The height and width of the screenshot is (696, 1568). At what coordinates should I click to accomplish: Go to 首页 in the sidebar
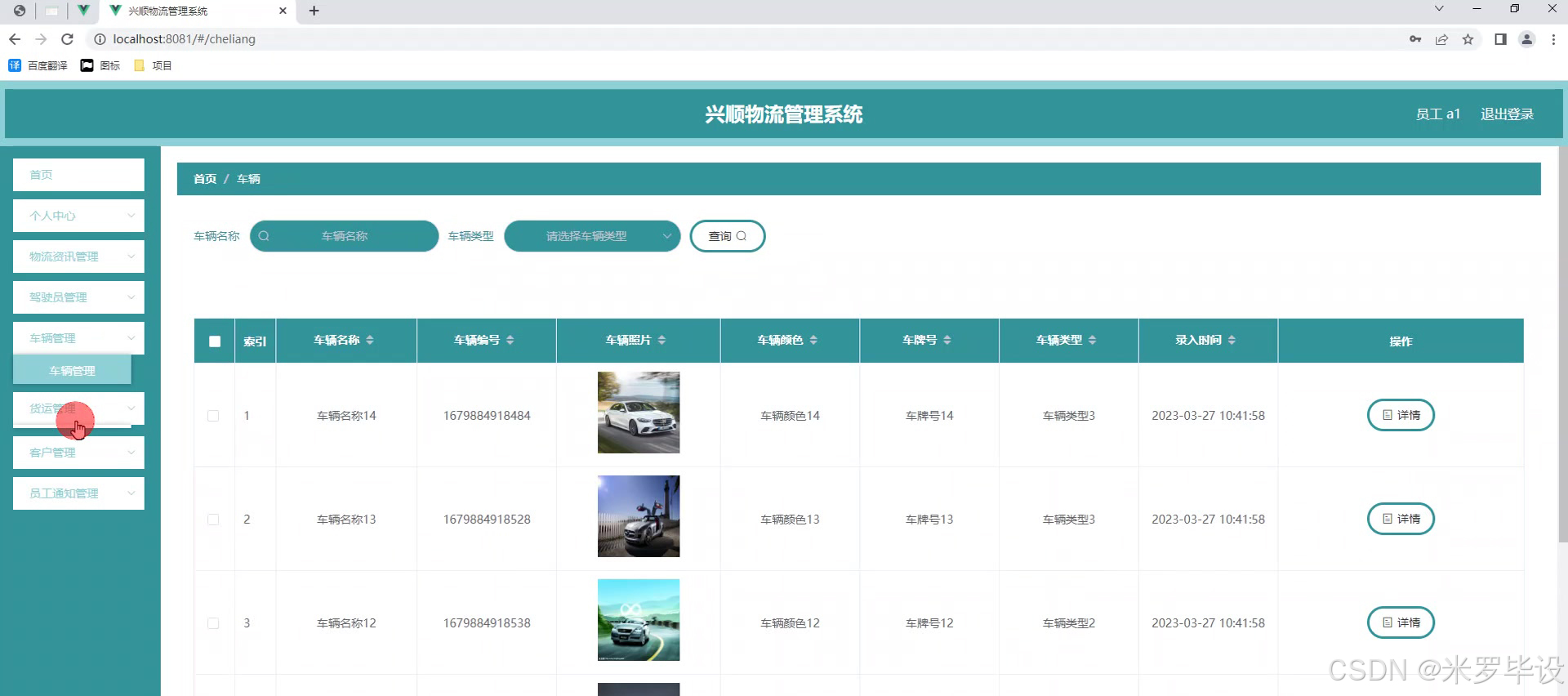click(78, 175)
